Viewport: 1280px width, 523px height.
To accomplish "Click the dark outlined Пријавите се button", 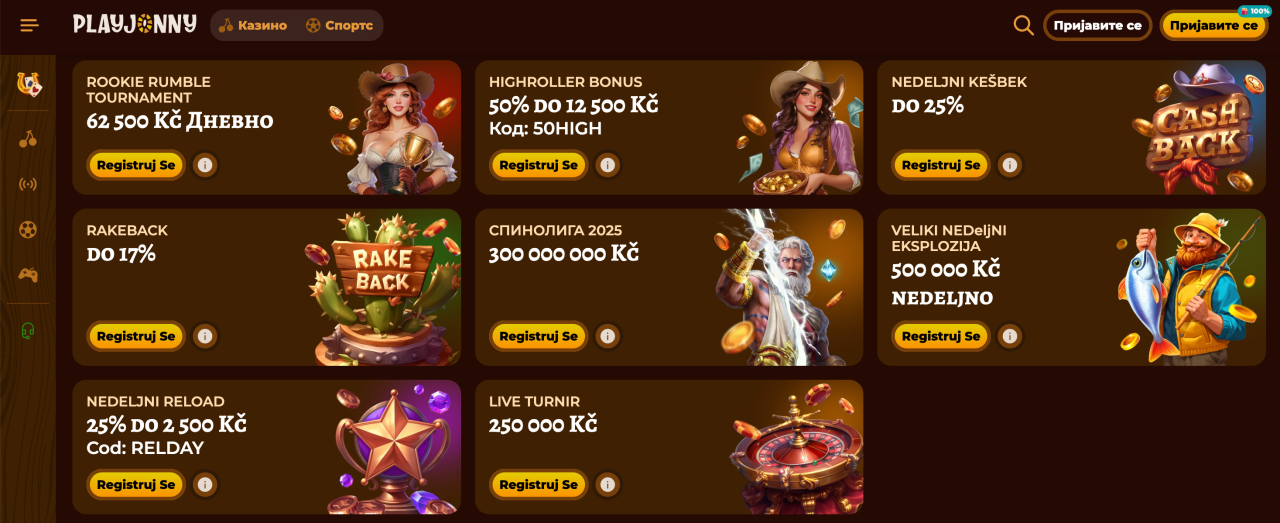I will click(1097, 25).
